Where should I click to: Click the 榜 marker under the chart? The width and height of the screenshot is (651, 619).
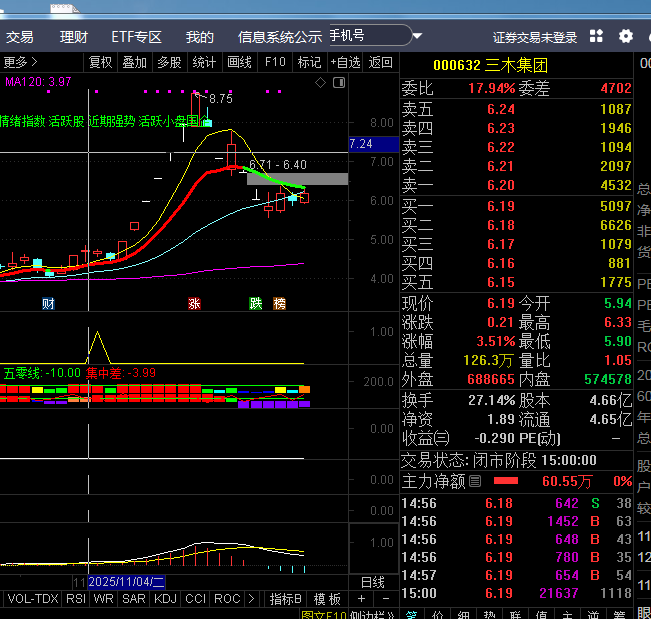click(x=280, y=303)
